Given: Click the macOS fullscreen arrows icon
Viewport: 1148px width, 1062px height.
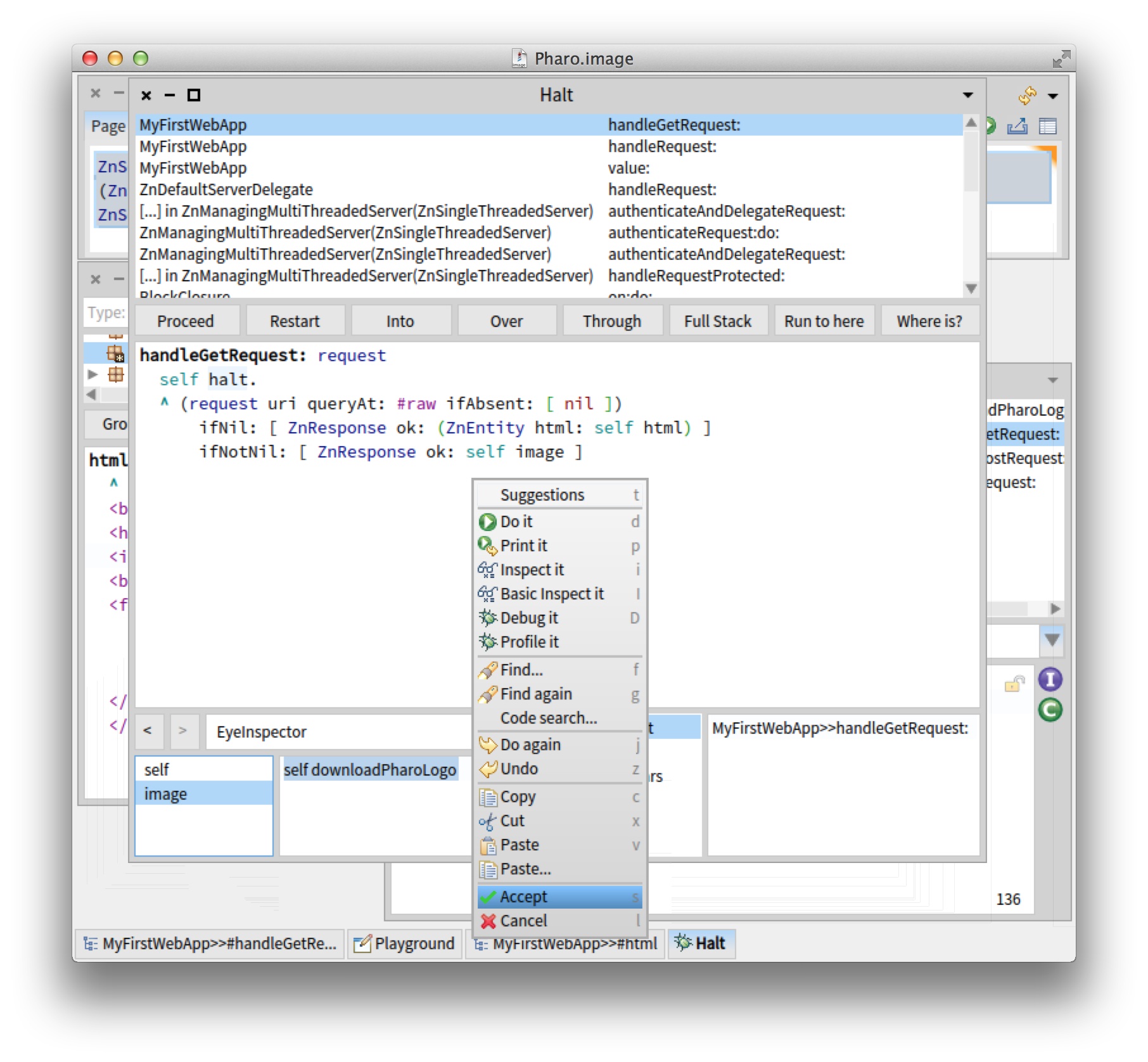Looking at the screenshot, I should (x=1061, y=59).
